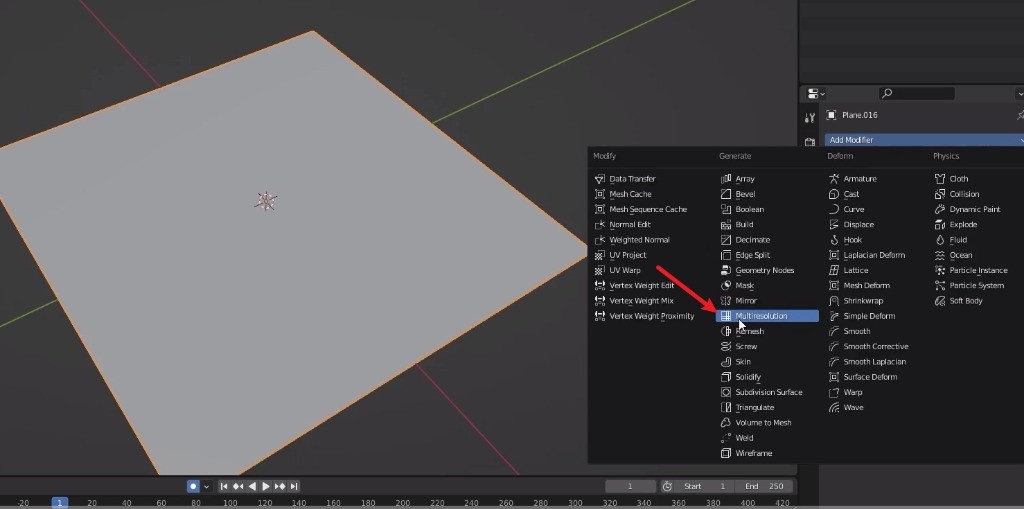
Task: Select the Vertex Weight Proximity modifier
Action: [x=645, y=316]
